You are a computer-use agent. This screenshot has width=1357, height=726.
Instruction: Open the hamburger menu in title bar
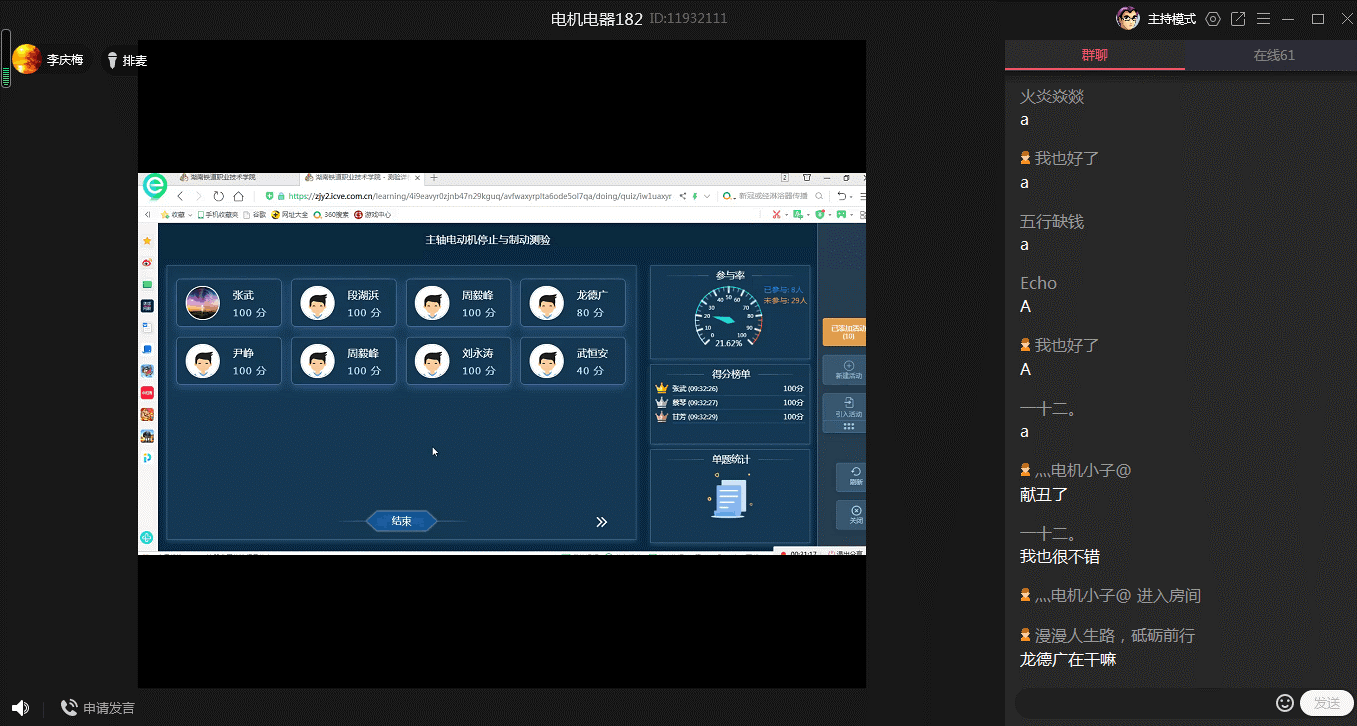1264,19
